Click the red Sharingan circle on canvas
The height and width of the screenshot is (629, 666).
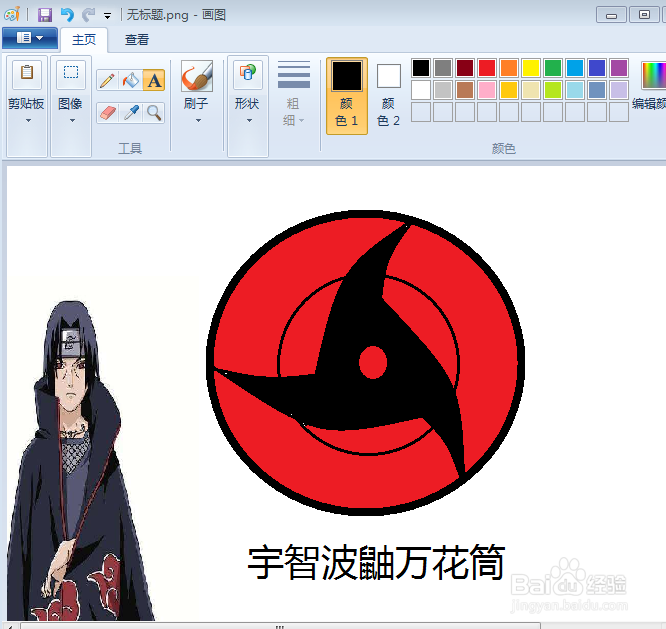click(x=365, y=363)
